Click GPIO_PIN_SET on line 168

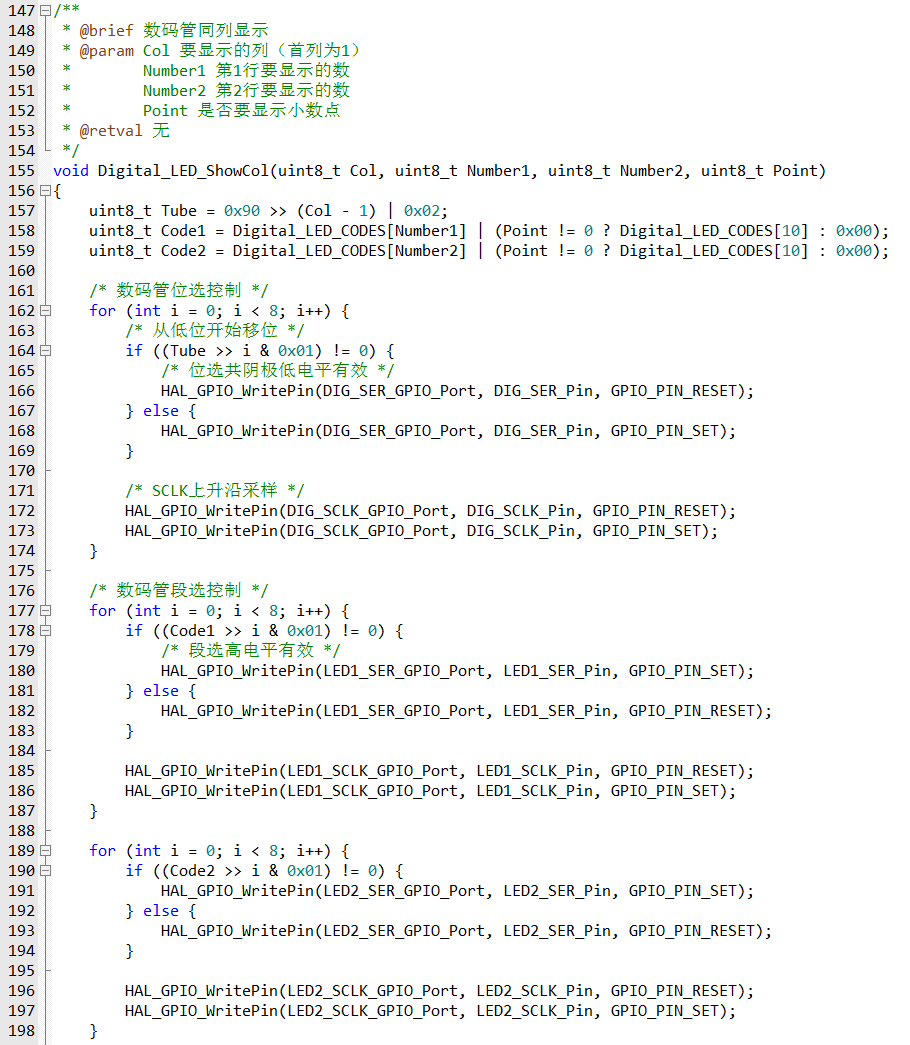coord(664,431)
